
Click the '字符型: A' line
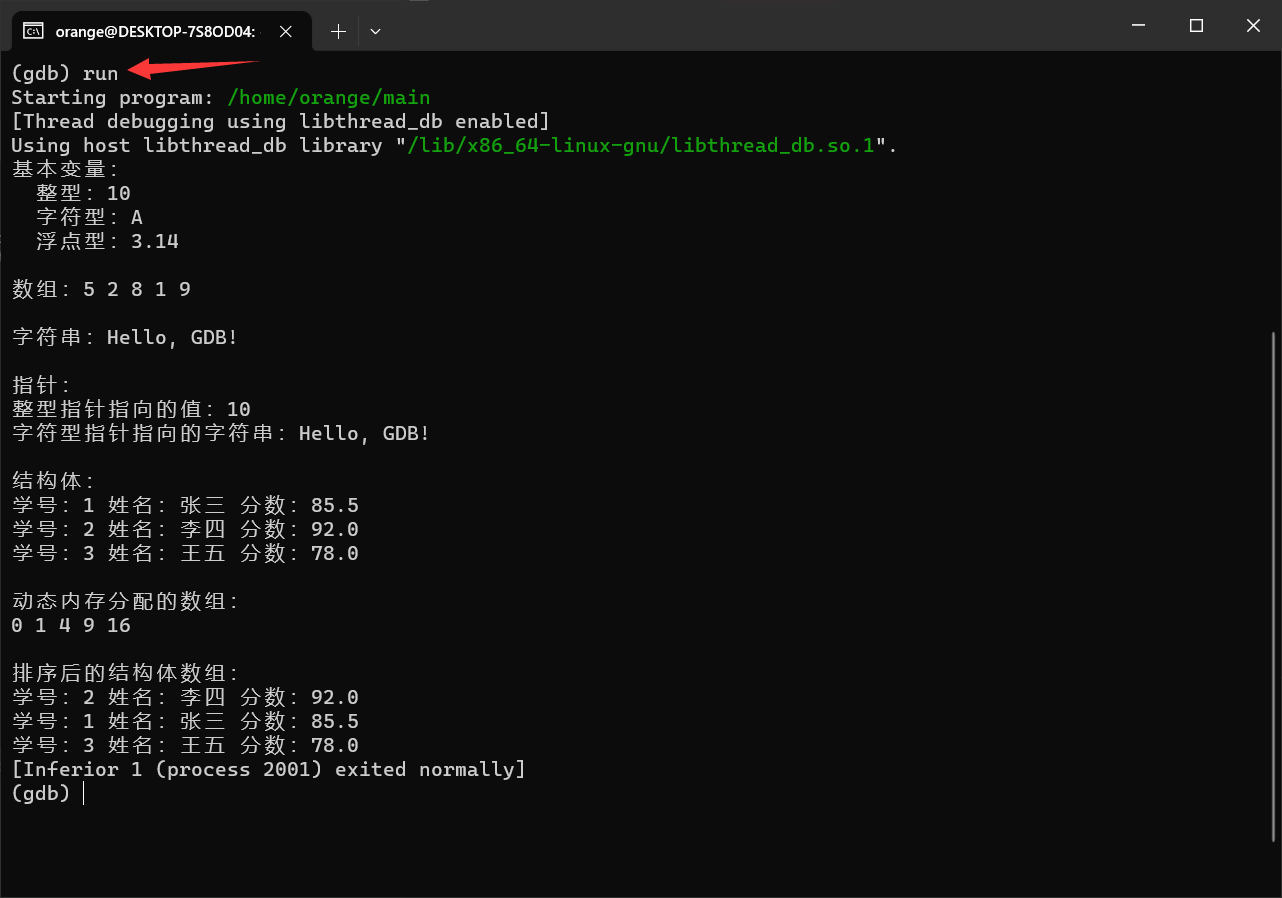click(x=89, y=218)
